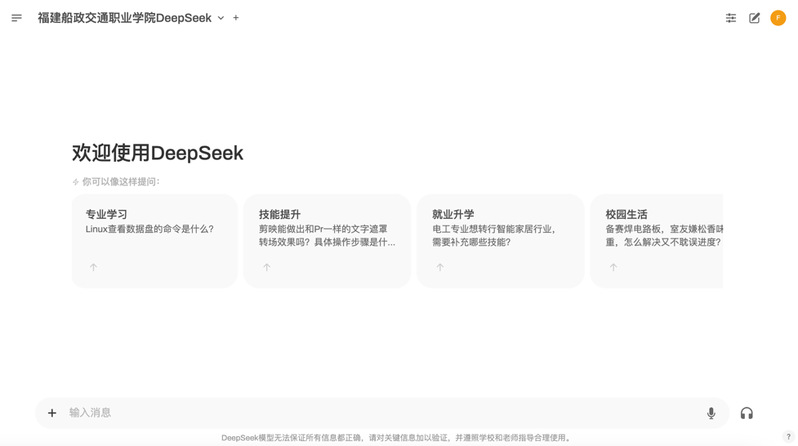Click the 福建船政交通职业学院DeepSeek model name
Viewport: 798px width, 446px height.
point(124,18)
